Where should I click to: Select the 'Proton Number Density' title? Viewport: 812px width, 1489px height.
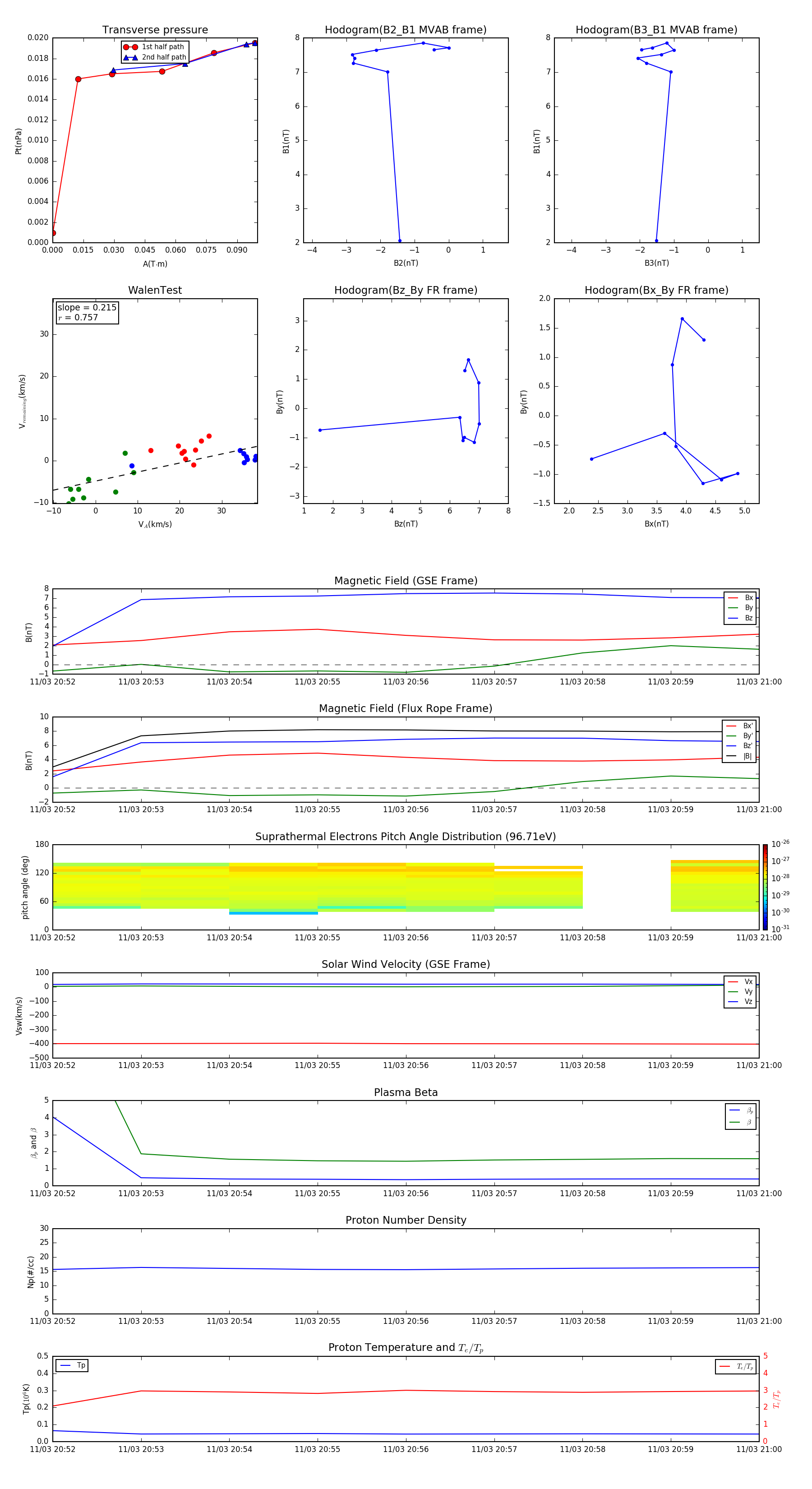coord(406,1220)
